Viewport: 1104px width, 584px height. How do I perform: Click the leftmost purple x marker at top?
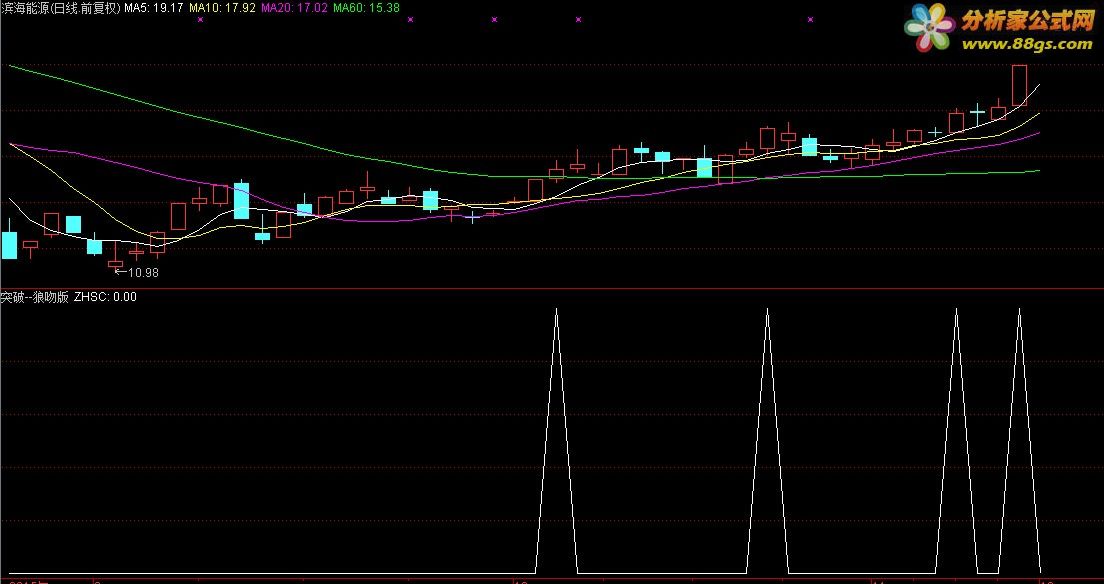pos(201,20)
